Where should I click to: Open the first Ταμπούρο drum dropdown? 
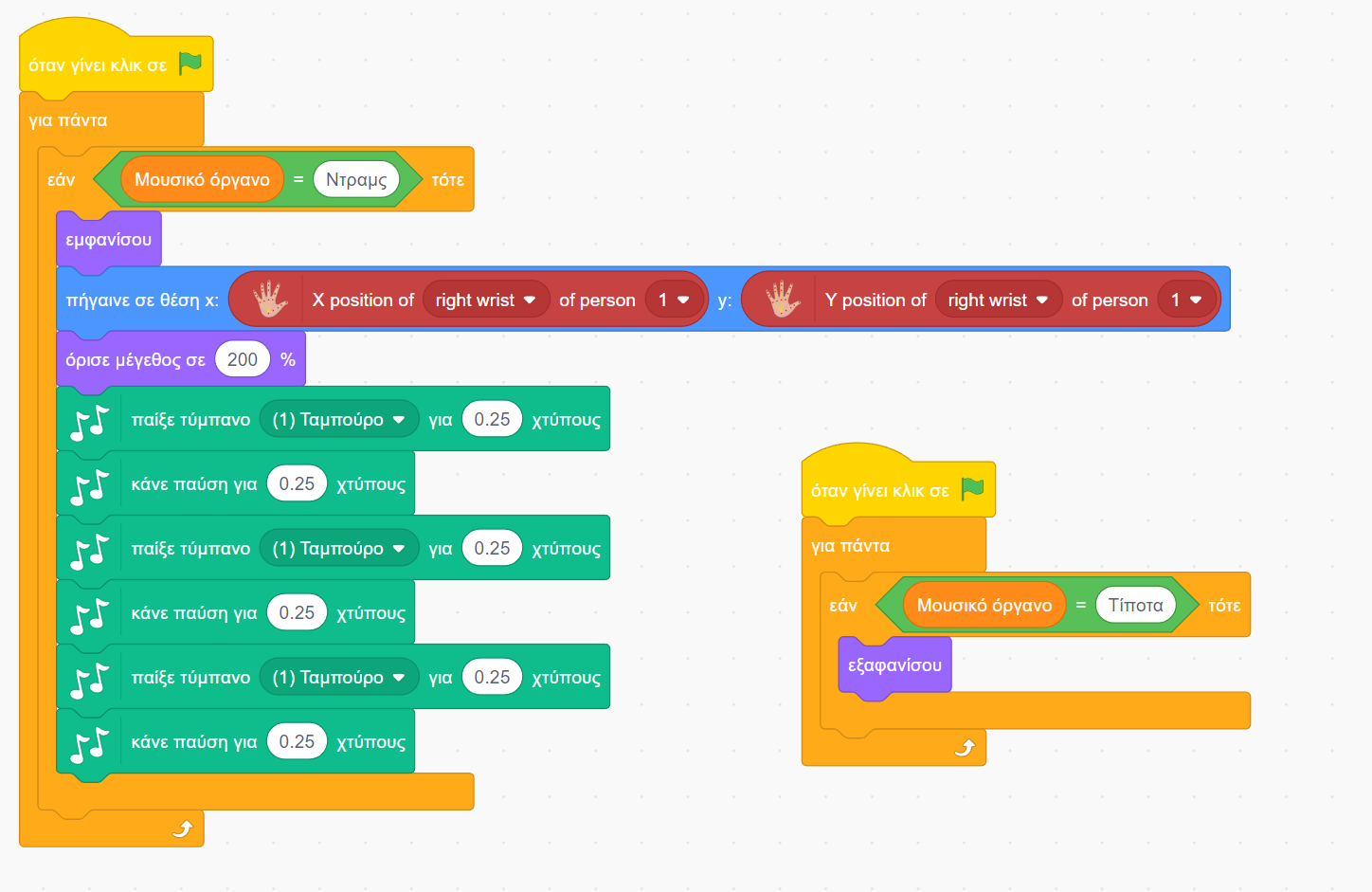[x=338, y=419]
